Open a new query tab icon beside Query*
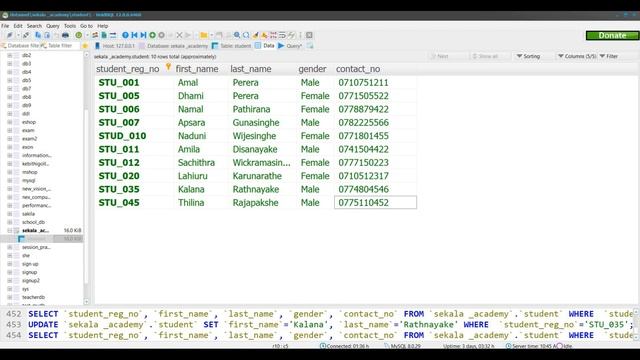 (310, 46)
